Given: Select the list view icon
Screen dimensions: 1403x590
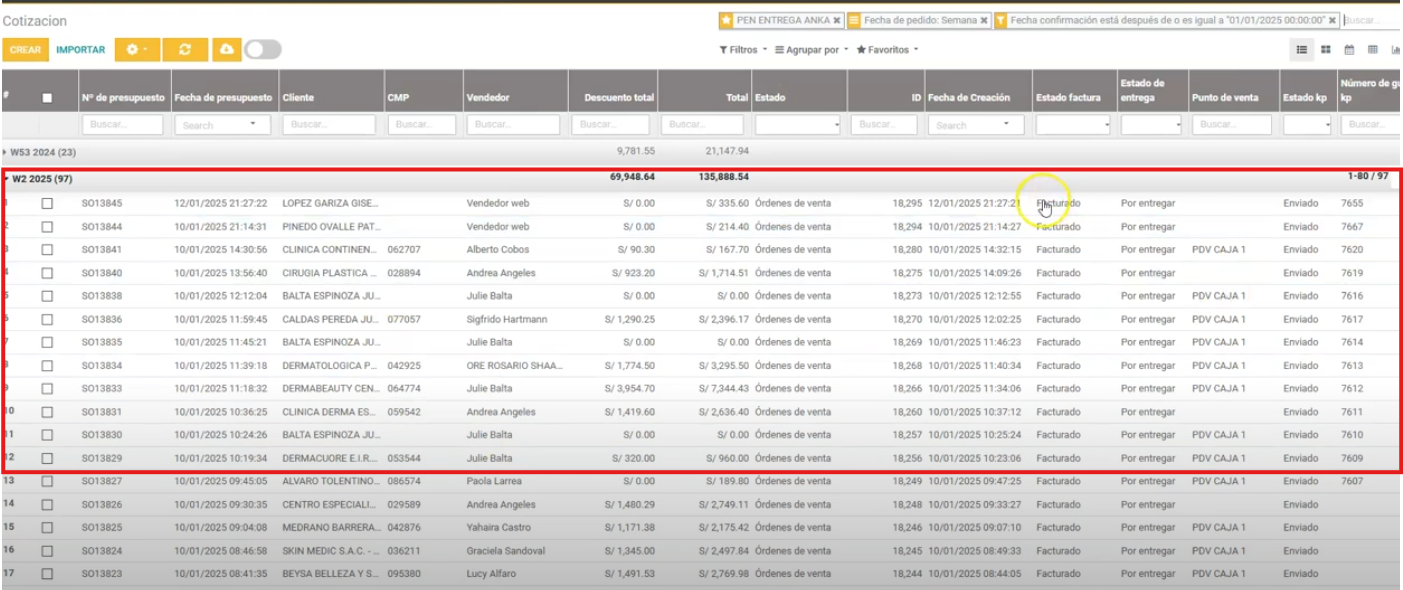Looking at the screenshot, I should (1302, 49).
